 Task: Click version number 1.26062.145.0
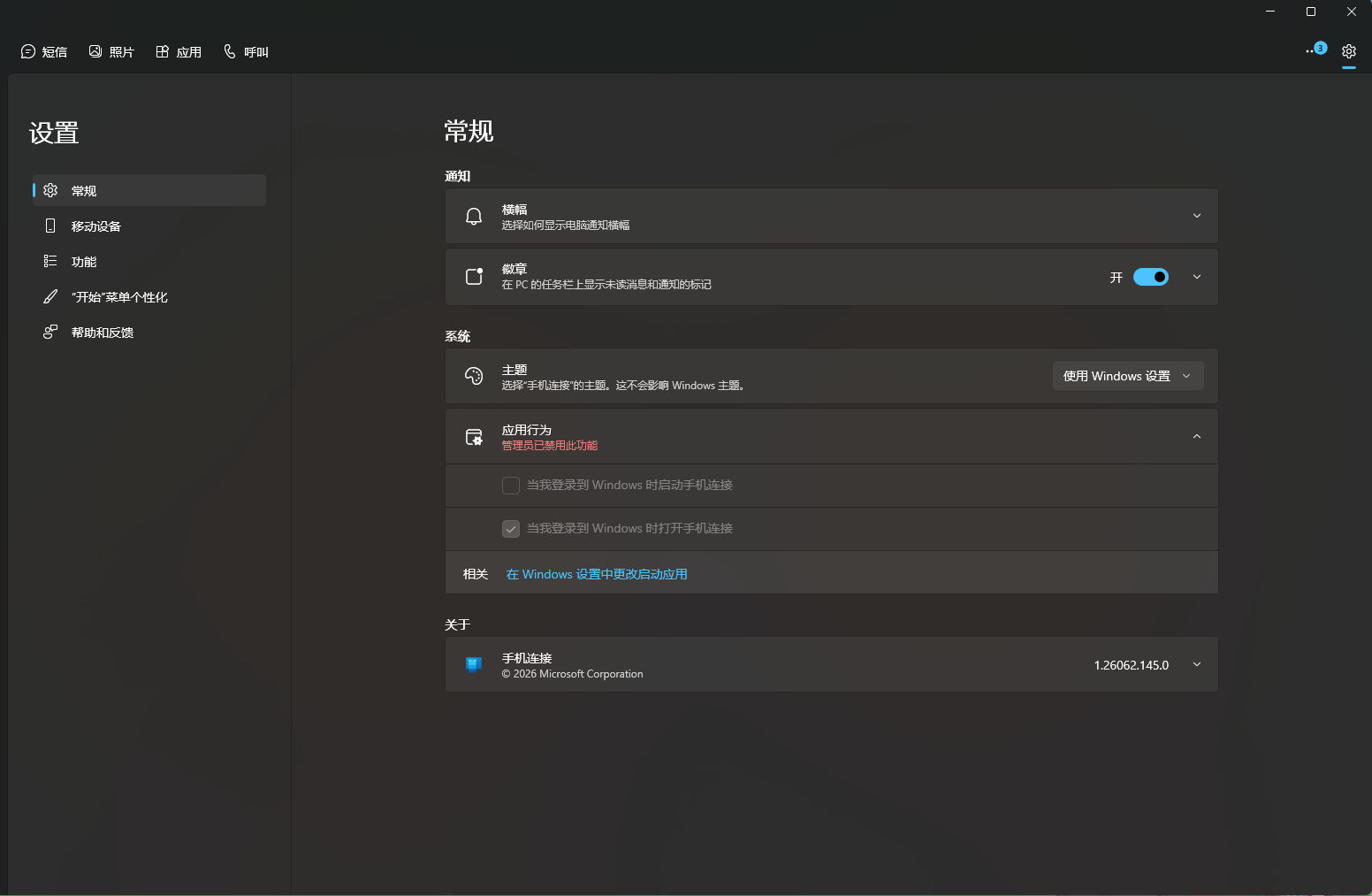point(1132,665)
